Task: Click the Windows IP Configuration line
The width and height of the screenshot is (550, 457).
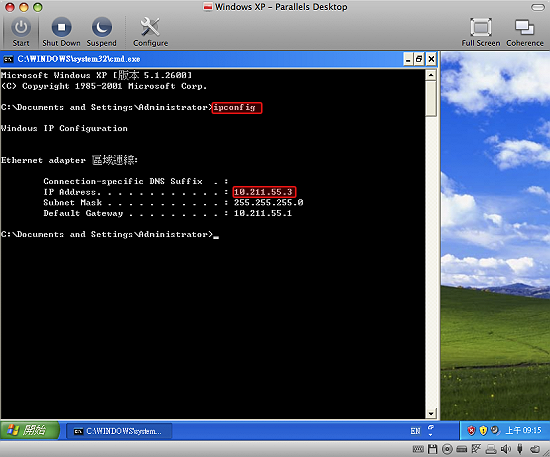Action: [x=64, y=128]
